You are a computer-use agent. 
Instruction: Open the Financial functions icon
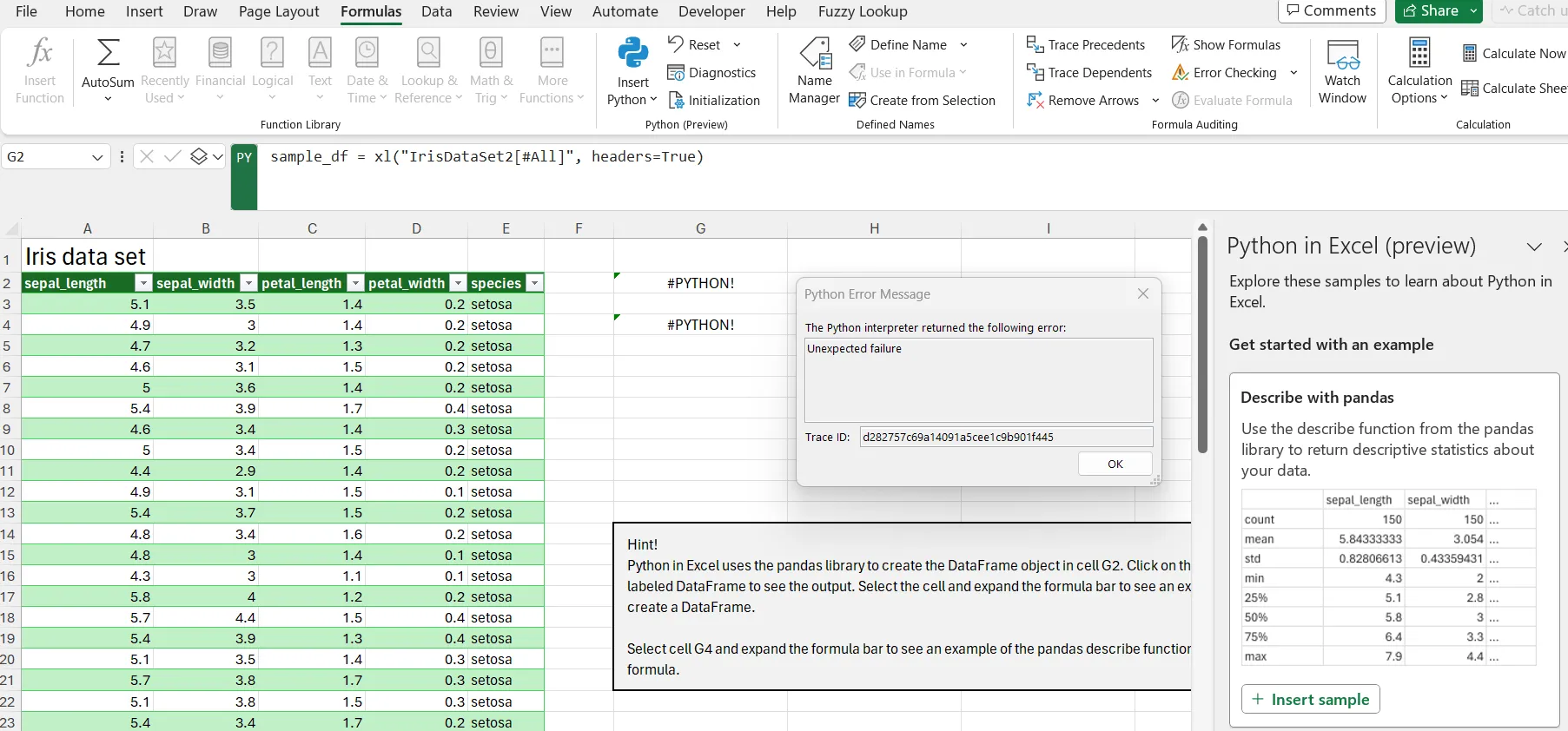[x=221, y=52]
